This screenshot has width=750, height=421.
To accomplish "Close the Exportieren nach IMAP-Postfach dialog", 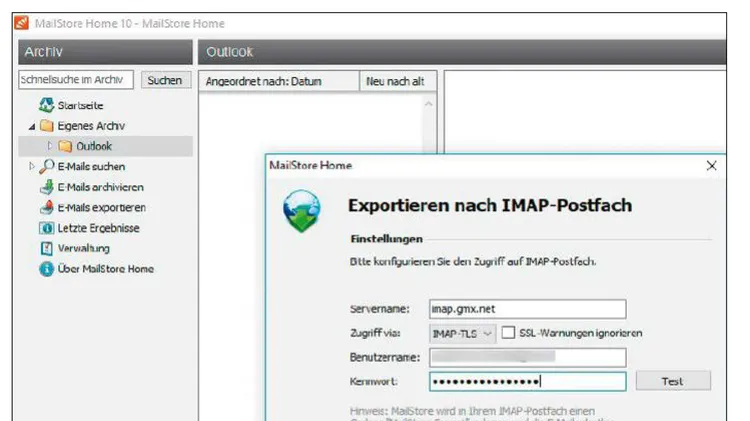I will coord(711,166).
